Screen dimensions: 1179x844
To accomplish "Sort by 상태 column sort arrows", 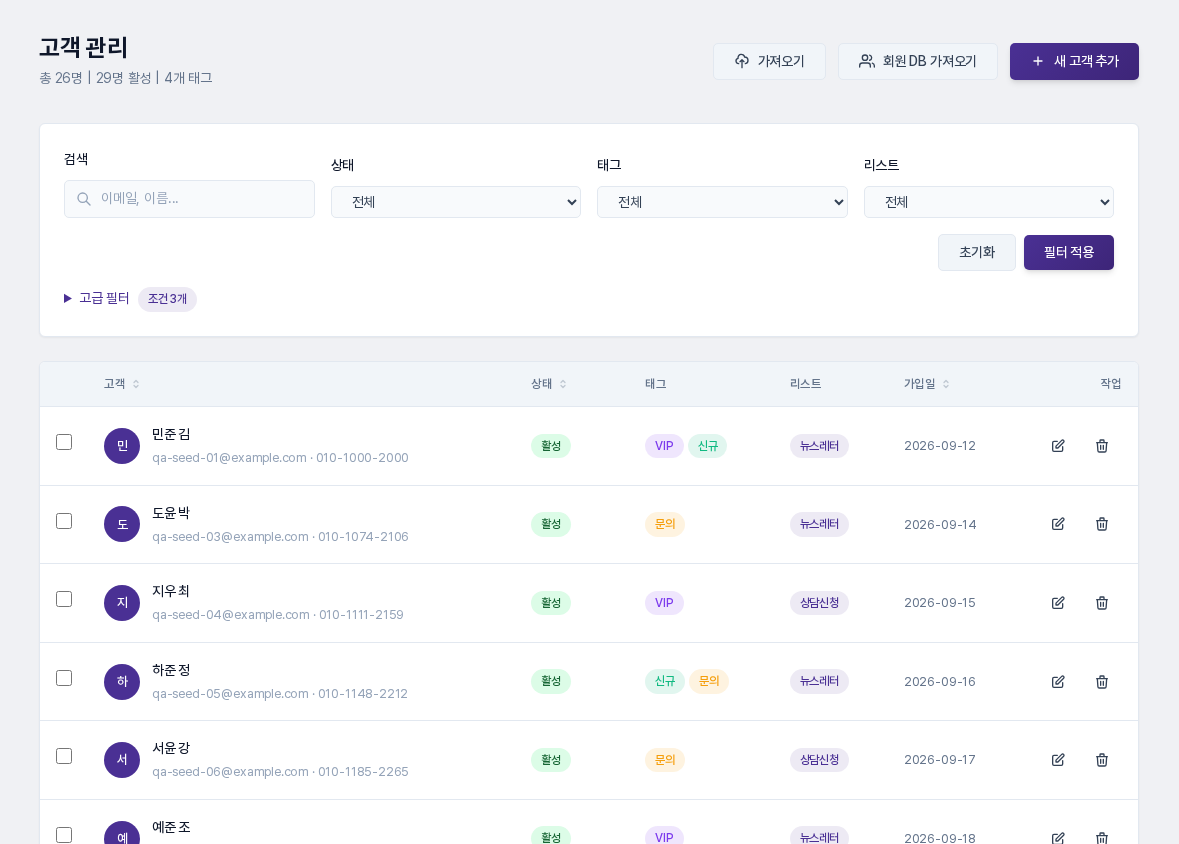I will click(563, 384).
